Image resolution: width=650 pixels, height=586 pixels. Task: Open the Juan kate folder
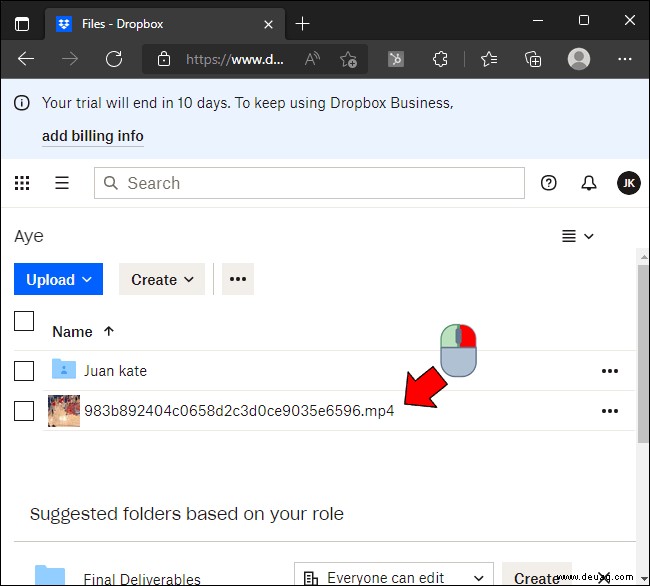[115, 371]
